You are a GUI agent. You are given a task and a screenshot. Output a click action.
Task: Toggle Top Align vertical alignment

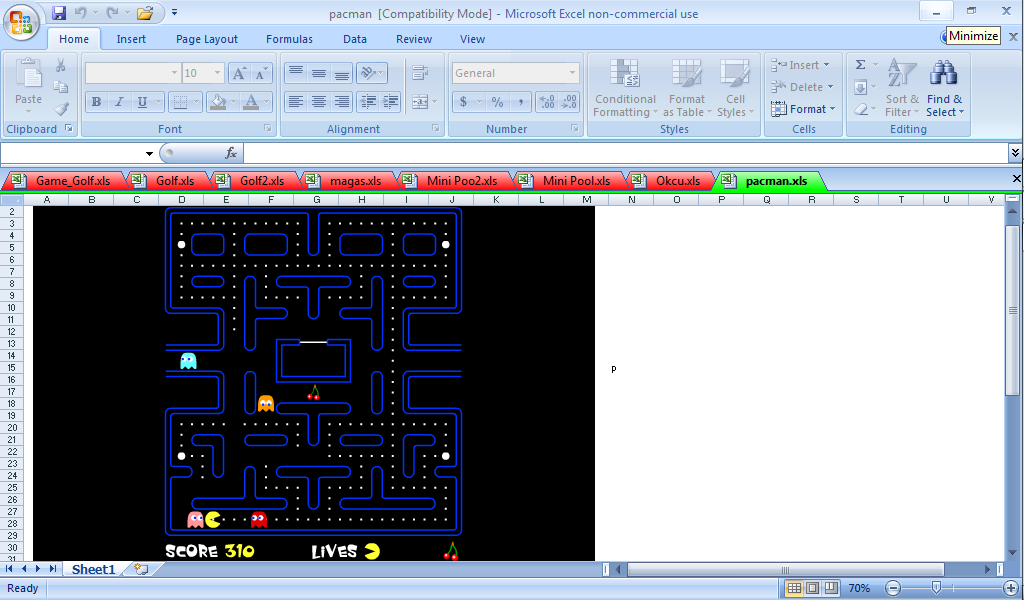tap(296, 72)
